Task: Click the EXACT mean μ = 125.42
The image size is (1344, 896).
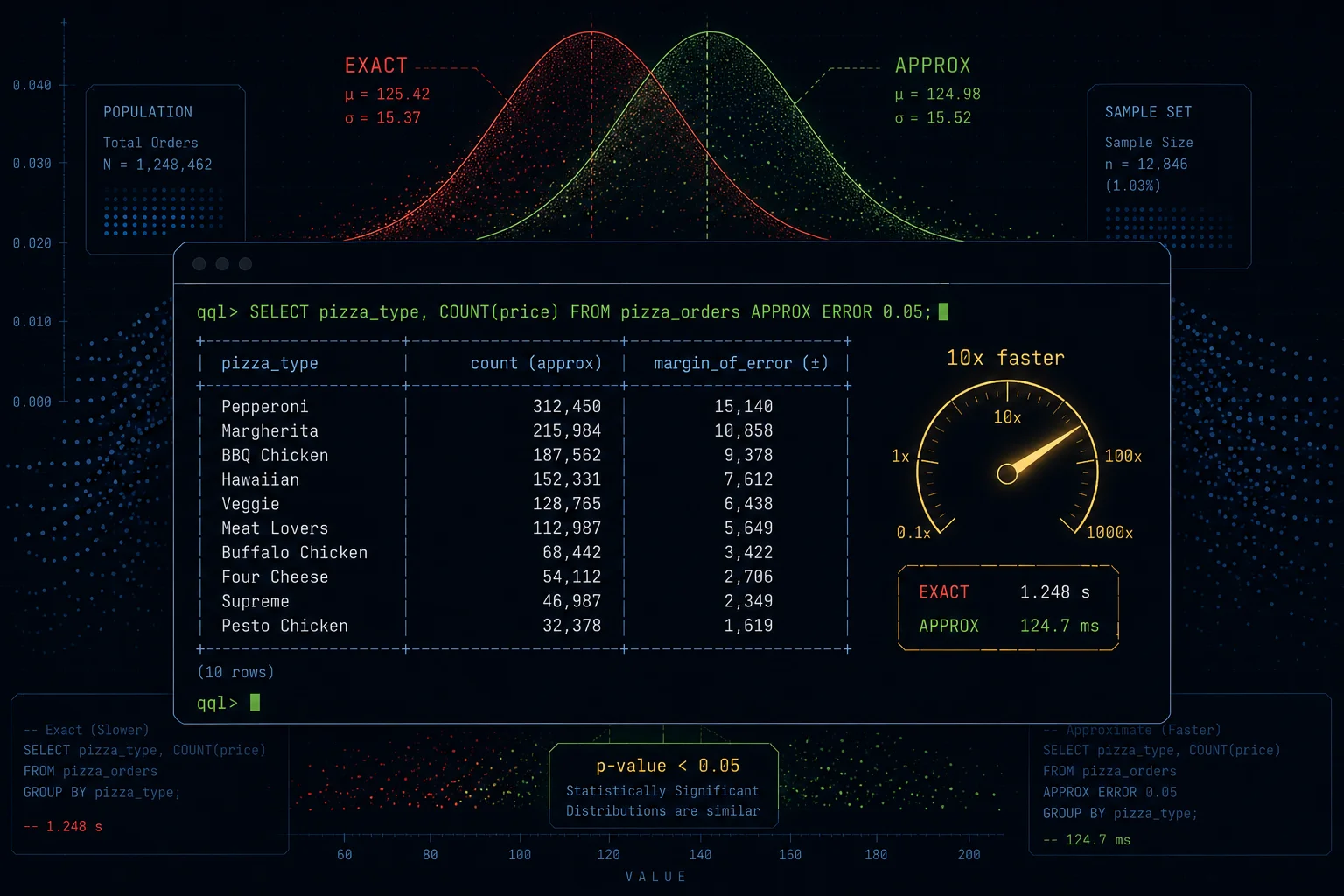Action: pos(387,94)
